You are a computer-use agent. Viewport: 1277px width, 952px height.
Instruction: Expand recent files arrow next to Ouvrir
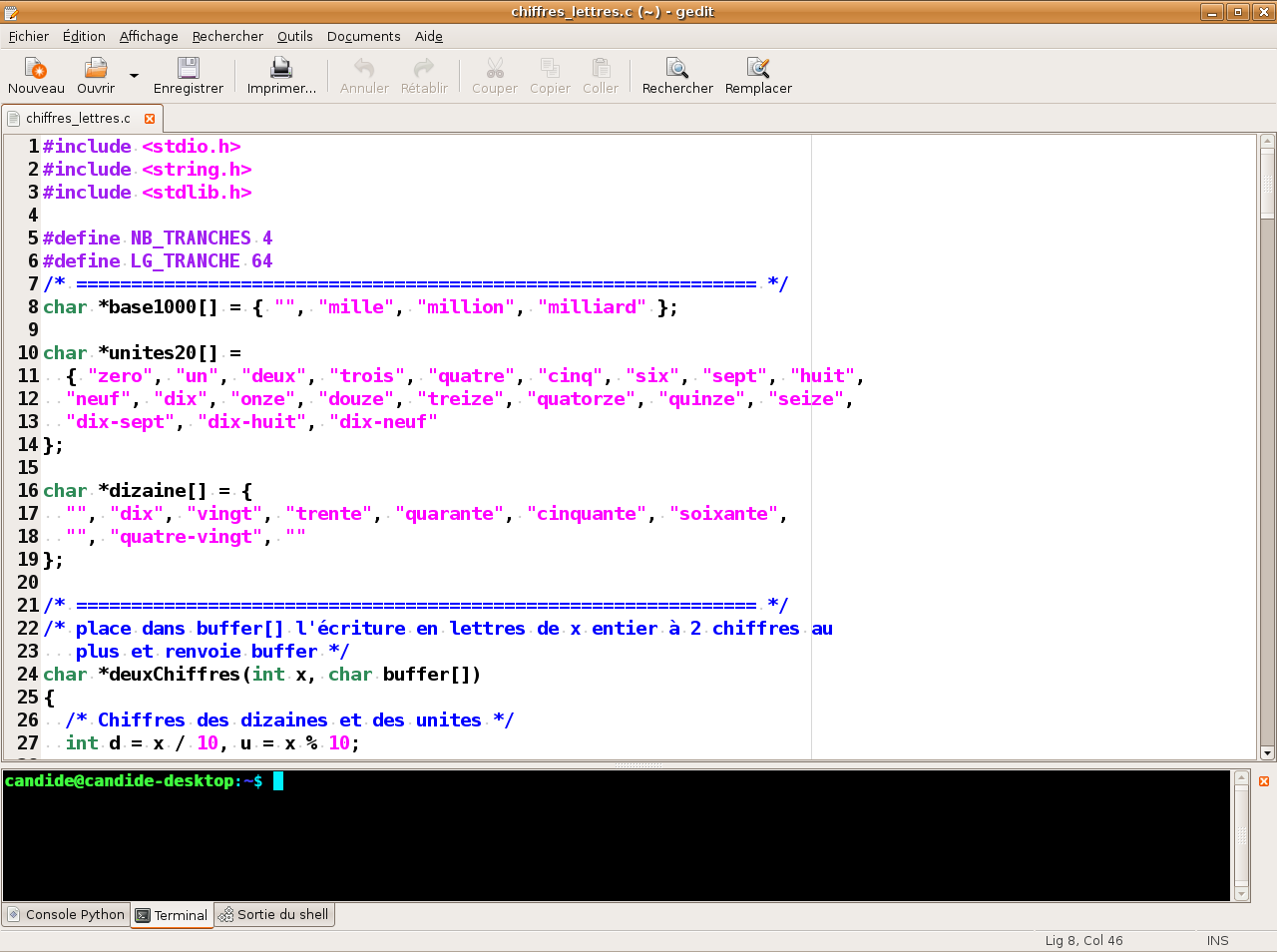[x=134, y=76]
